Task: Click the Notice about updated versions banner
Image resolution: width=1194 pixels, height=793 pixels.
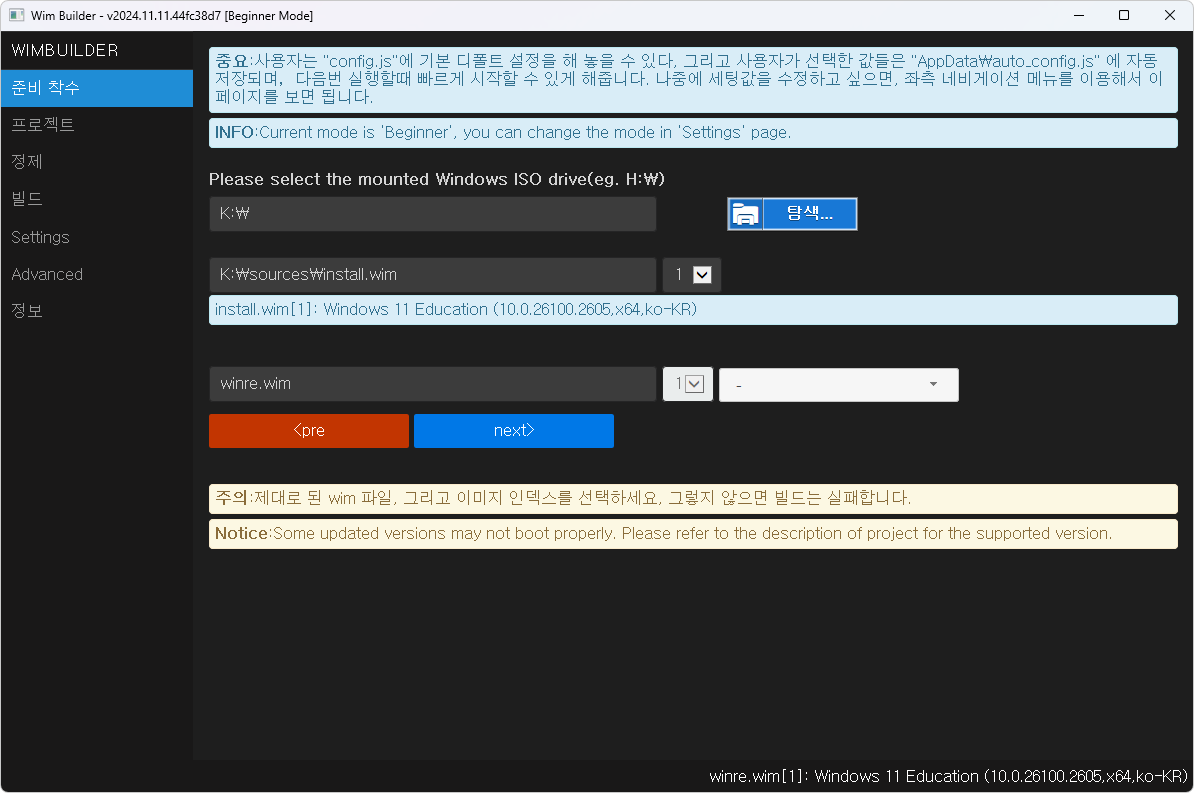Action: tap(693, 534)
